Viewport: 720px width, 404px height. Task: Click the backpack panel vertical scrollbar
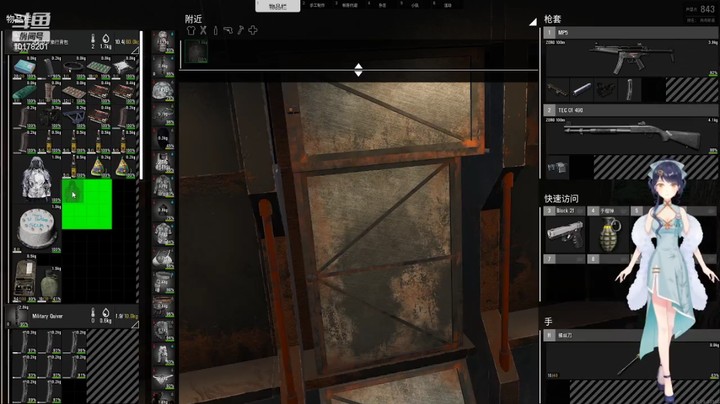pos(141,105)
